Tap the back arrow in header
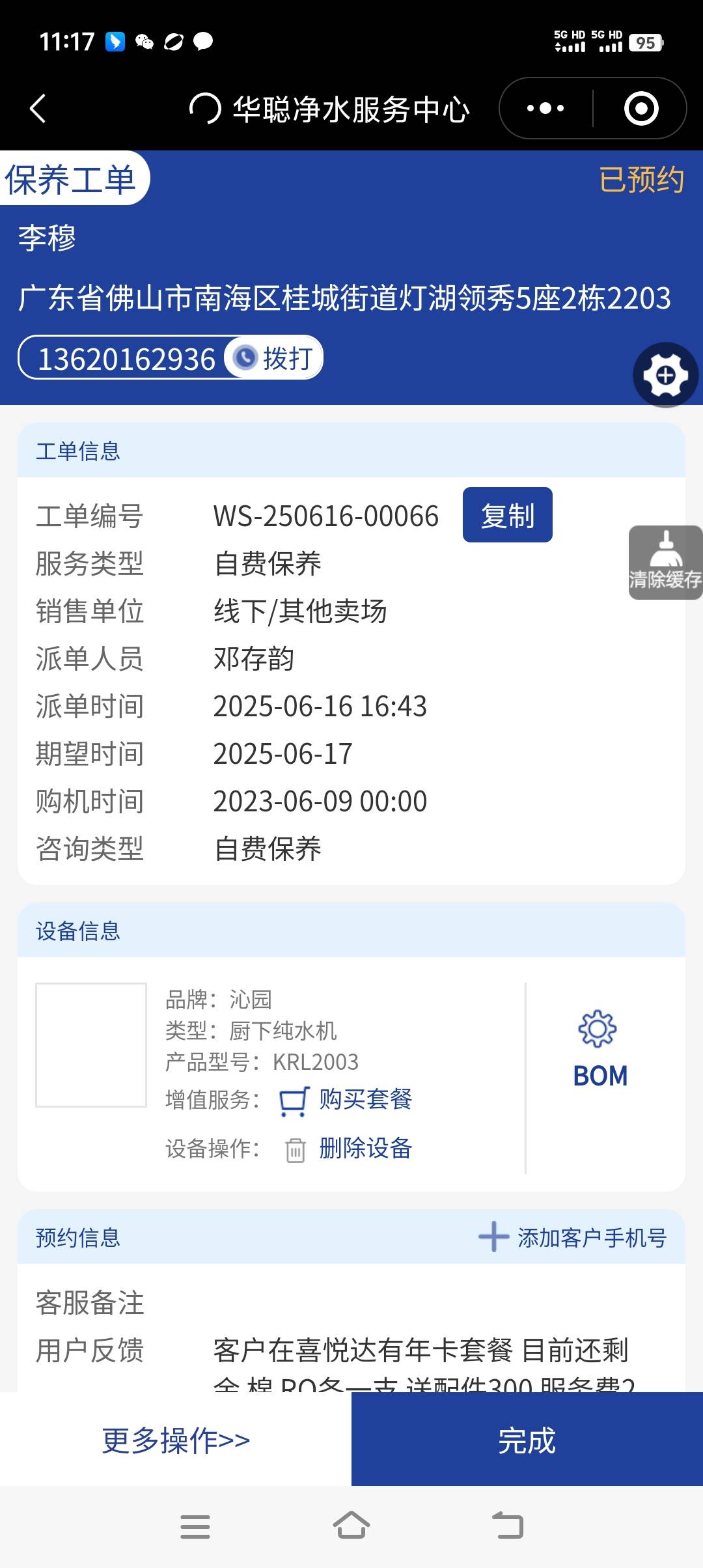This screenshot has height=1568, width=703. pyautogui.click(x=38, y=108)
